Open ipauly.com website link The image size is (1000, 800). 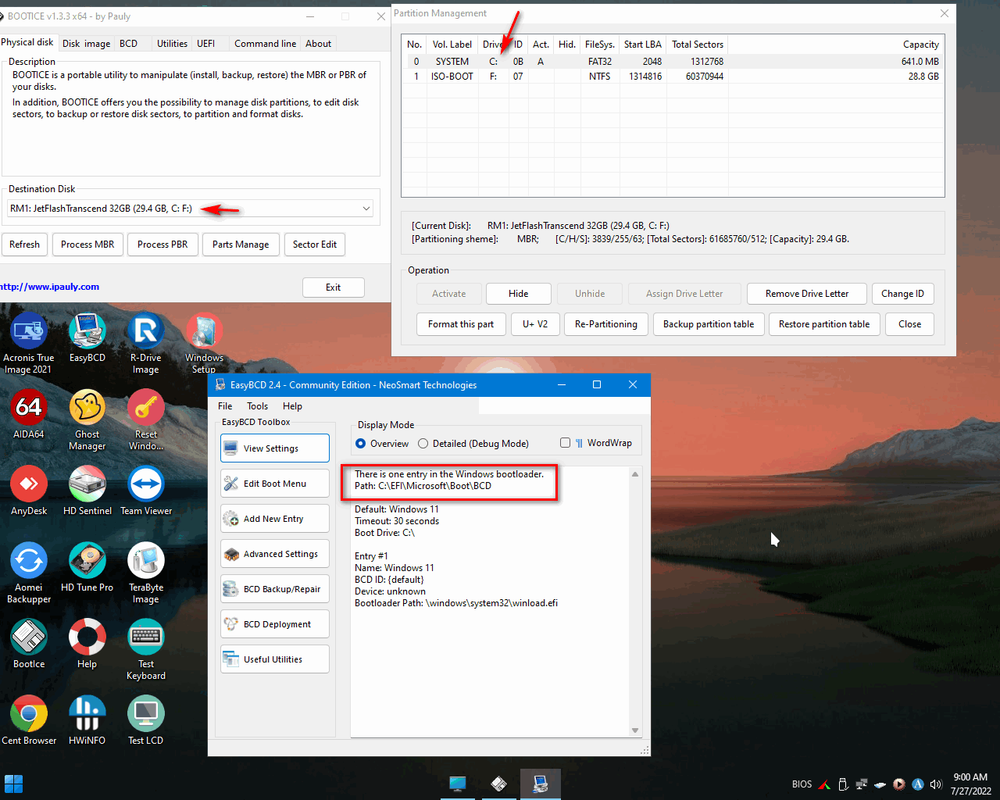click(49, 286)
